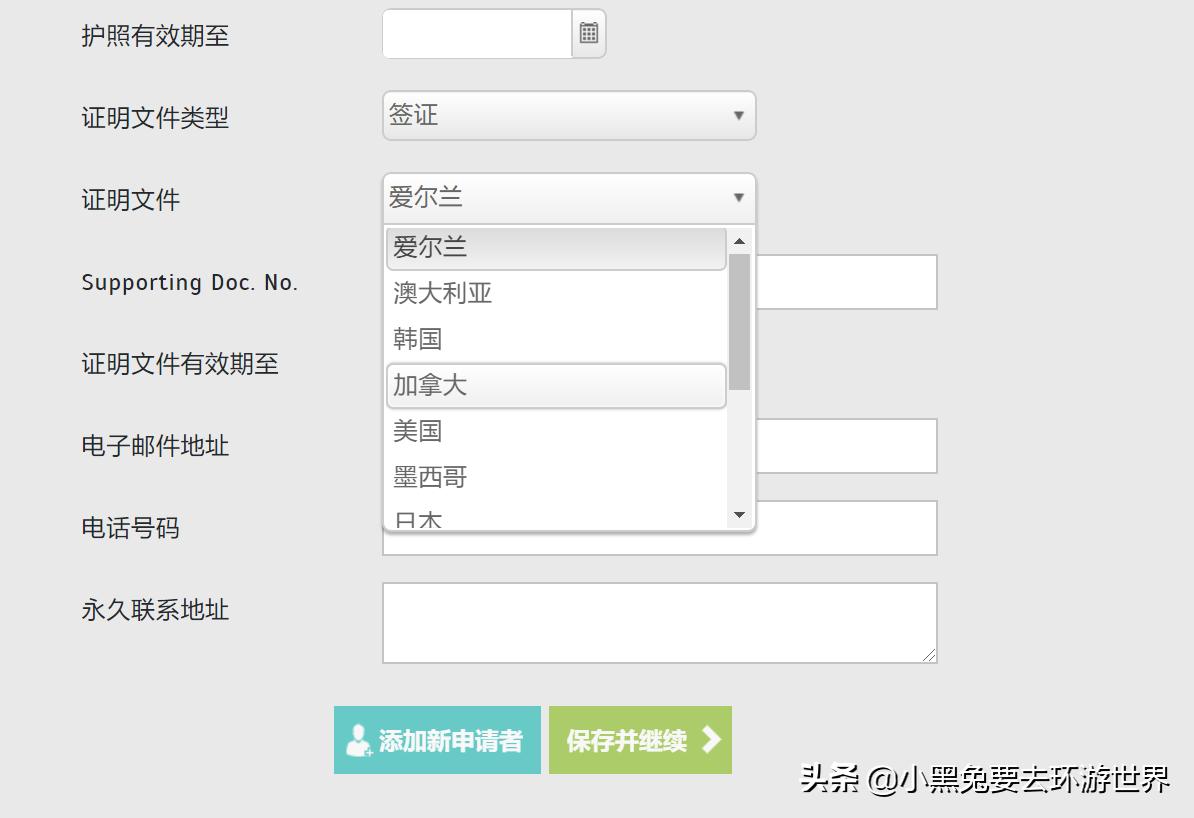Viewport: 1194px width, 818px height.
Task: Click the add-person icon on 添加新申请者
Action: pyautogui.click(x=358, y=740)
